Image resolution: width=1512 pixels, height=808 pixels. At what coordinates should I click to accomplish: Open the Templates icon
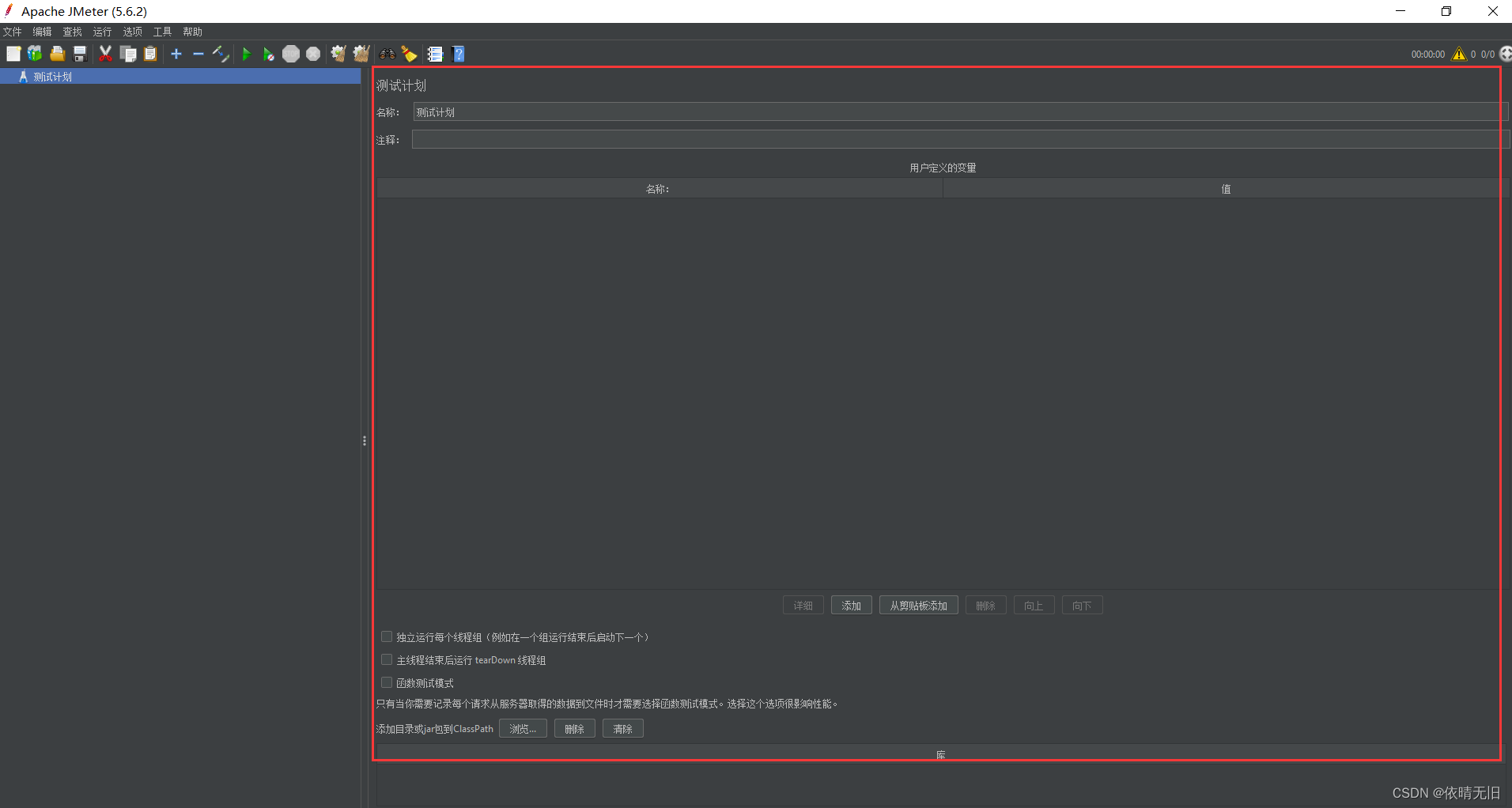(35, 54)
